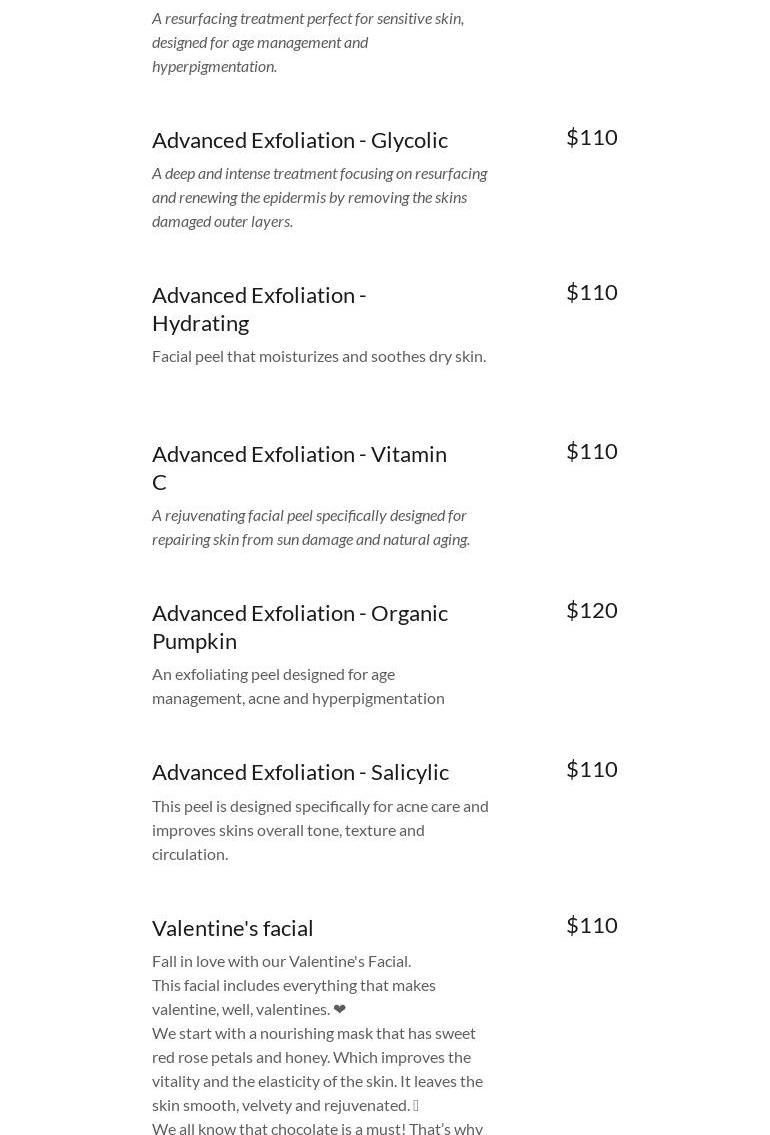Screen dimensions: 770x1135
Task: Click the $120 price for Organic Pumpkin
Action: (x=591, y=610)
